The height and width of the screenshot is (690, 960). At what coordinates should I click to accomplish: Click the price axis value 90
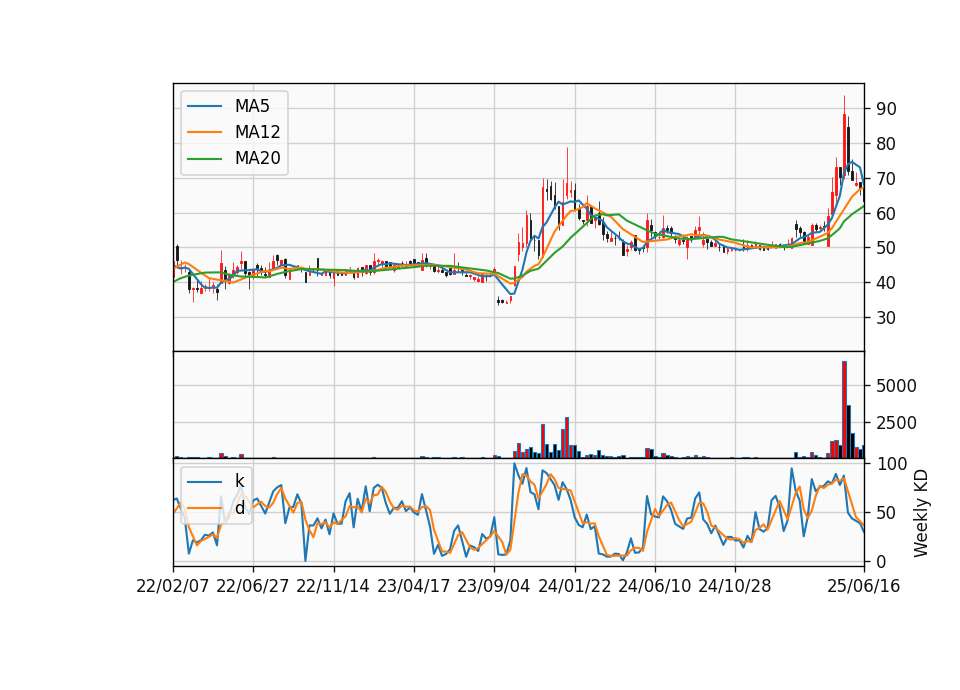point(887,109)
